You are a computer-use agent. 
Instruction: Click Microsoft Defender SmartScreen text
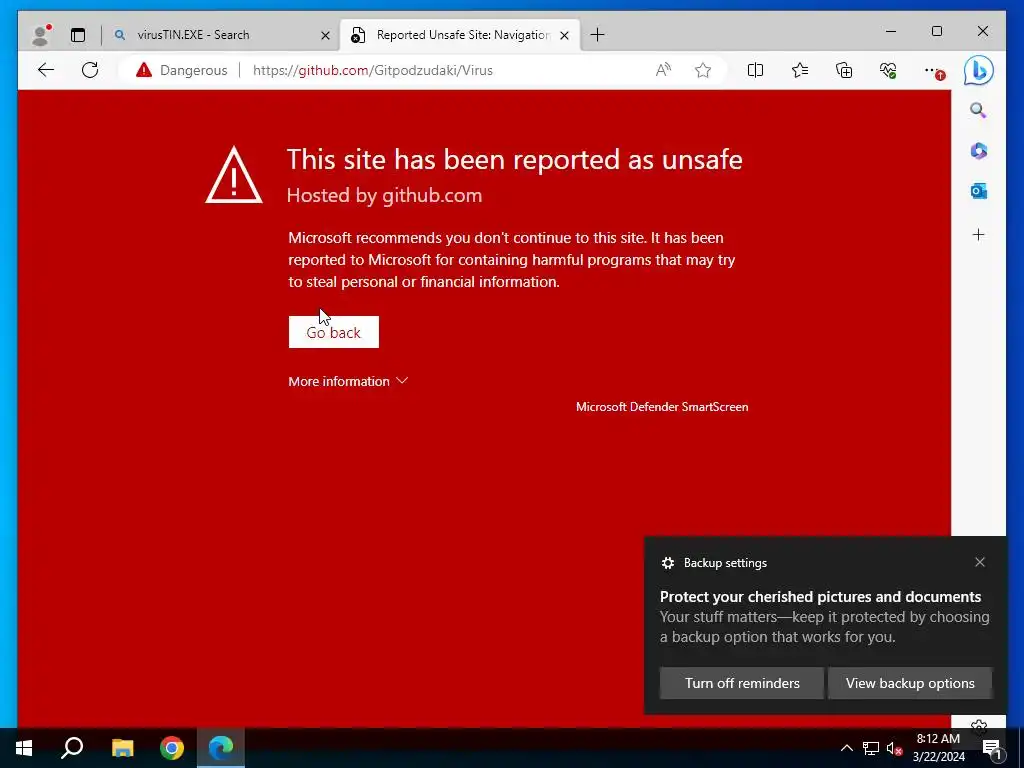click(662, 407)
